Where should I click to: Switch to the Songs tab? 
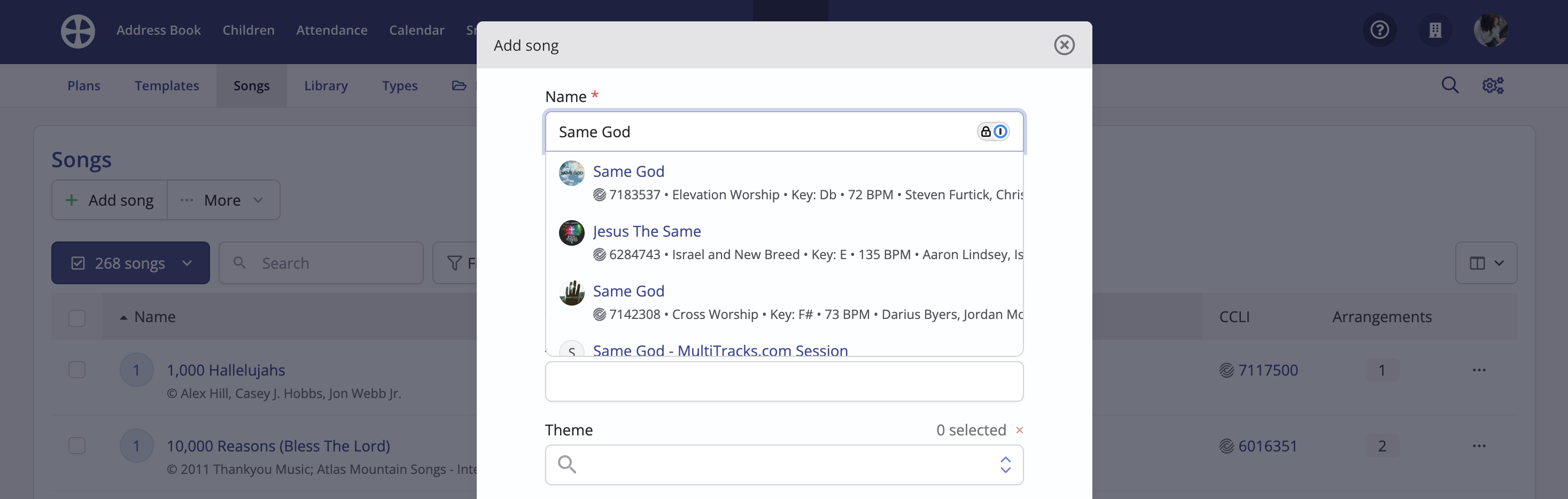(x=251, y=86)
